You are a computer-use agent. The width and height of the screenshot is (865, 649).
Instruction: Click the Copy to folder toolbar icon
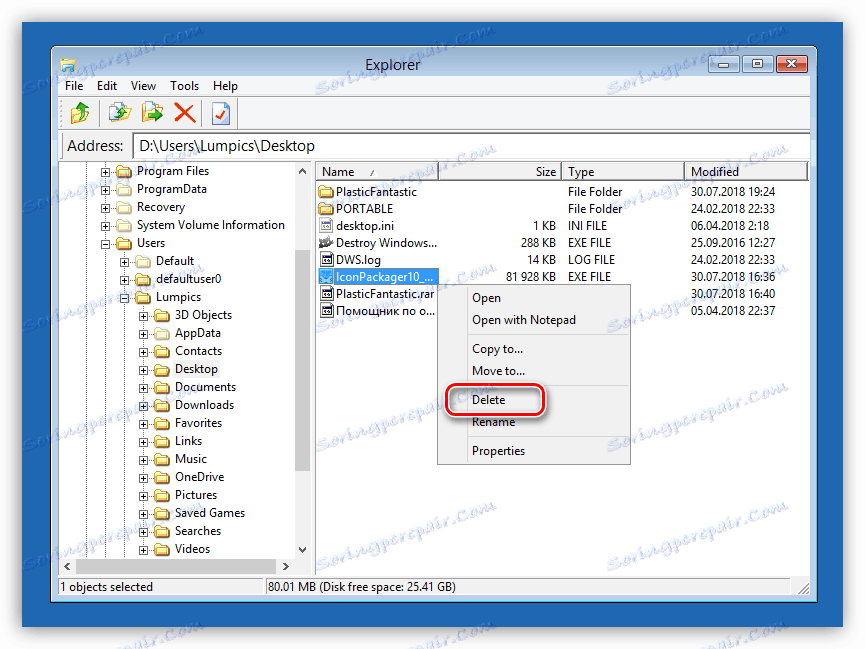120,113
